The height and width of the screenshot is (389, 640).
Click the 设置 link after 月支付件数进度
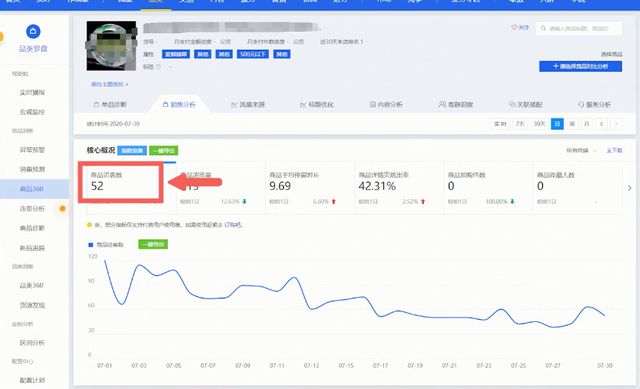point(298,42)
